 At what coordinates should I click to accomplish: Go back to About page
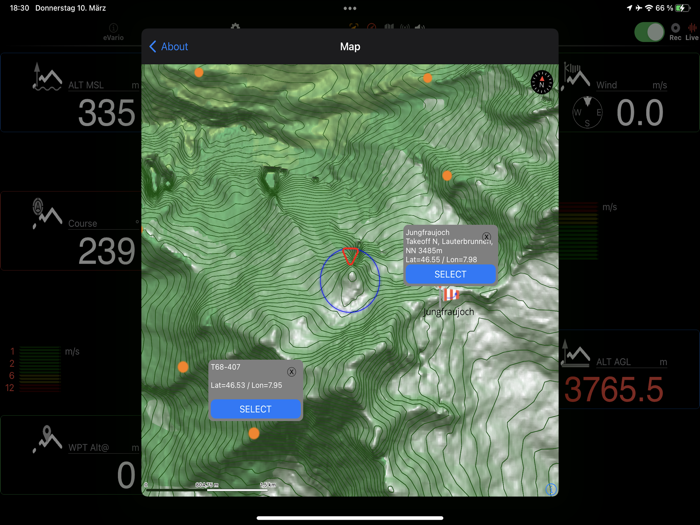click(168, 46)
